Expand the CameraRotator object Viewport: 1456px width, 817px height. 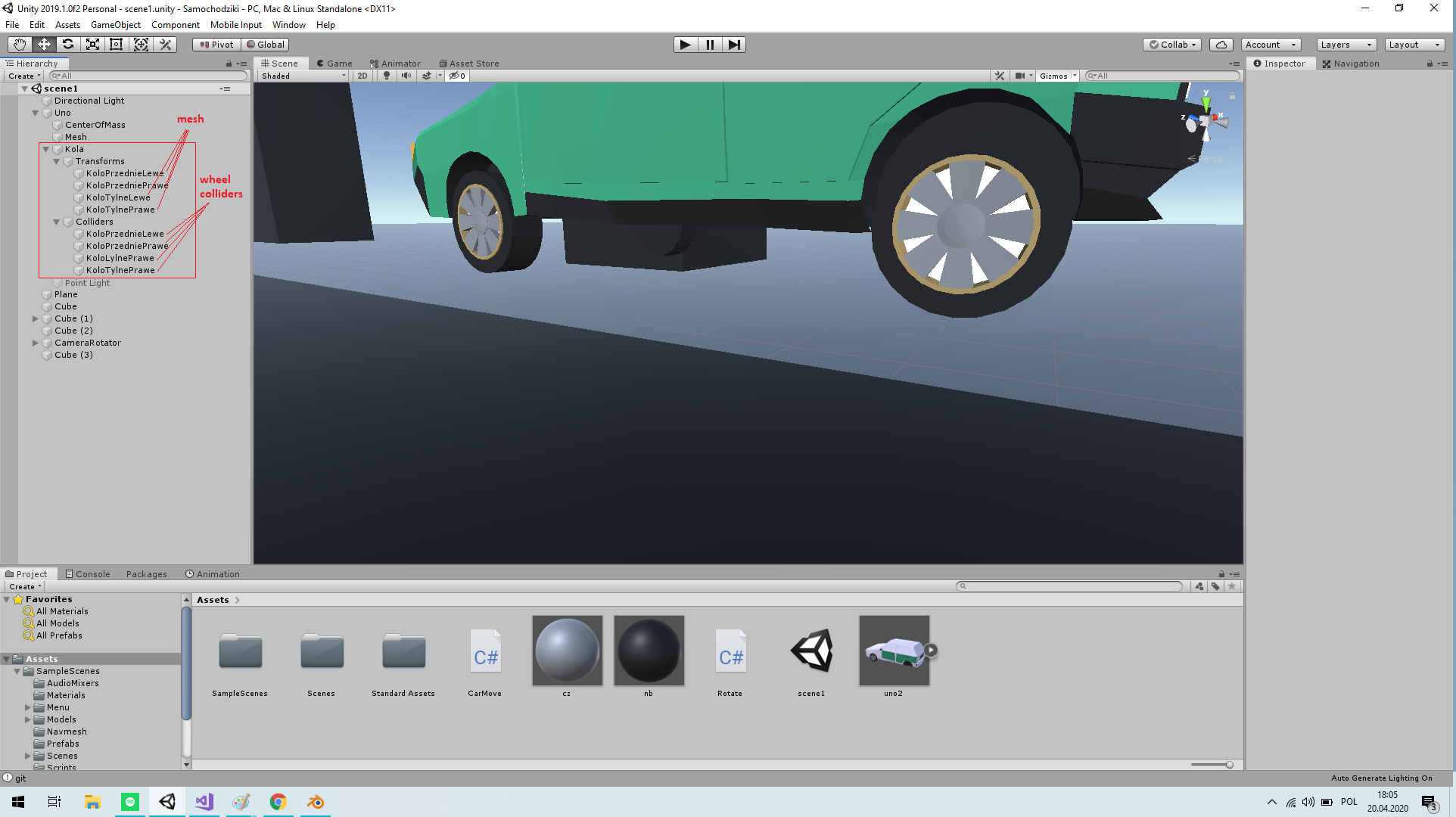point(35,343)
